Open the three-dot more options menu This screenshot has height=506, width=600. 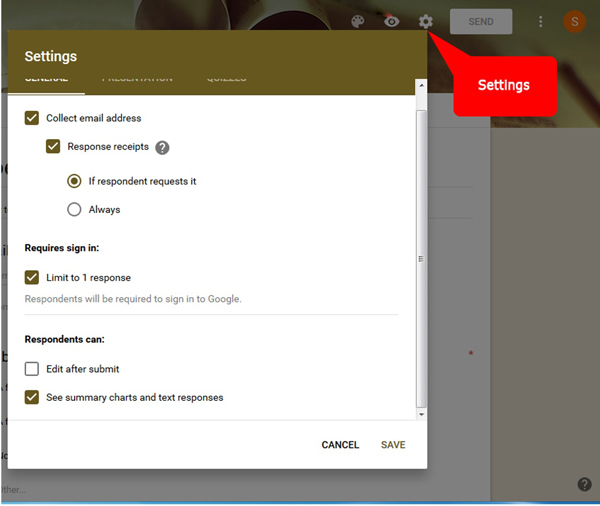point(540,21)
